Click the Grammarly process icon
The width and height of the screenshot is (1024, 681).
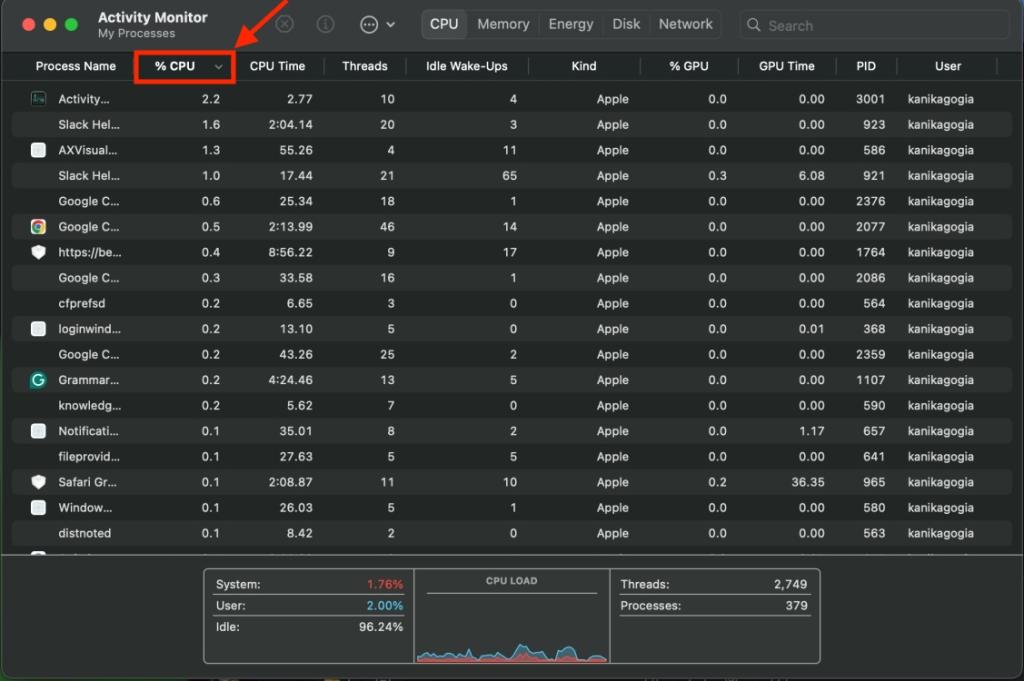39,380
